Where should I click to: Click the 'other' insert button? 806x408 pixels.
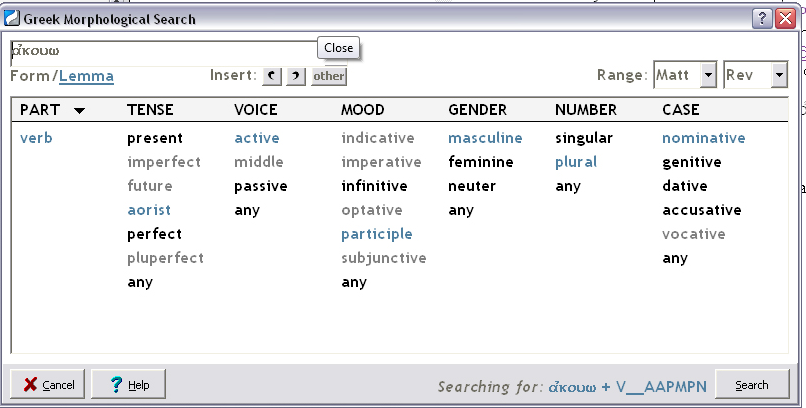[329, 76]
